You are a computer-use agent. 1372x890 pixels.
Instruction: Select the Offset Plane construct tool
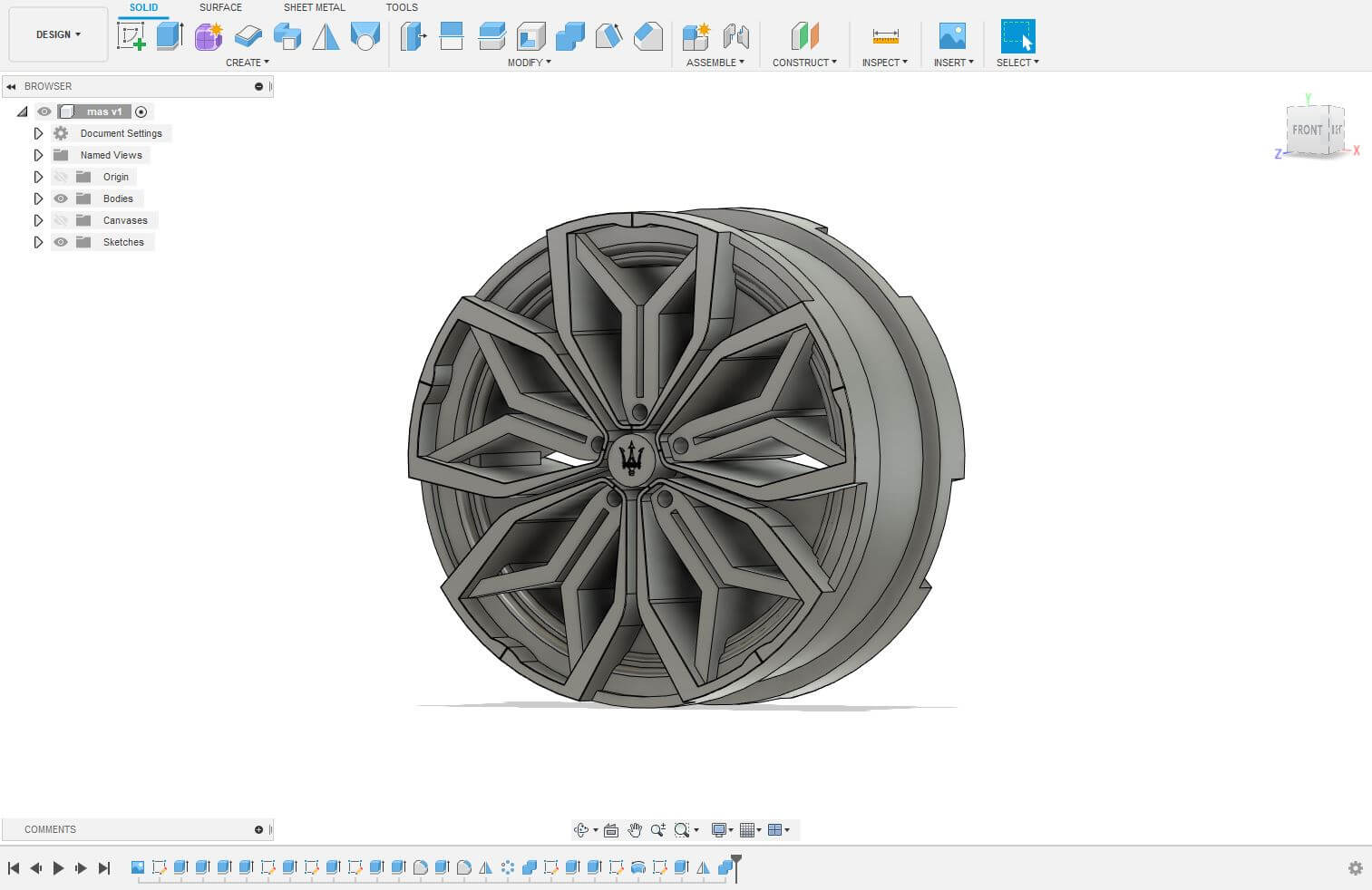[804, 36]
